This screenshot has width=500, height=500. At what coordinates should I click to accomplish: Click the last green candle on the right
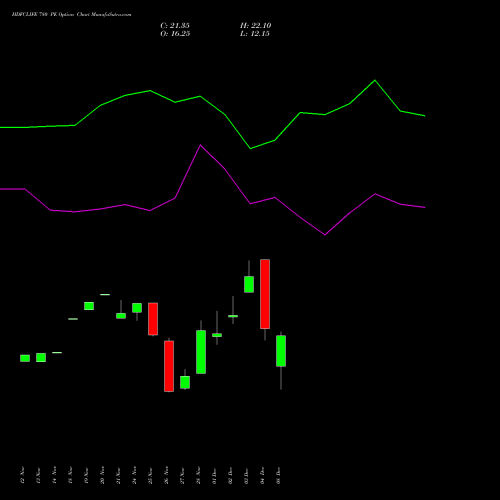click(x=281, y=351)
